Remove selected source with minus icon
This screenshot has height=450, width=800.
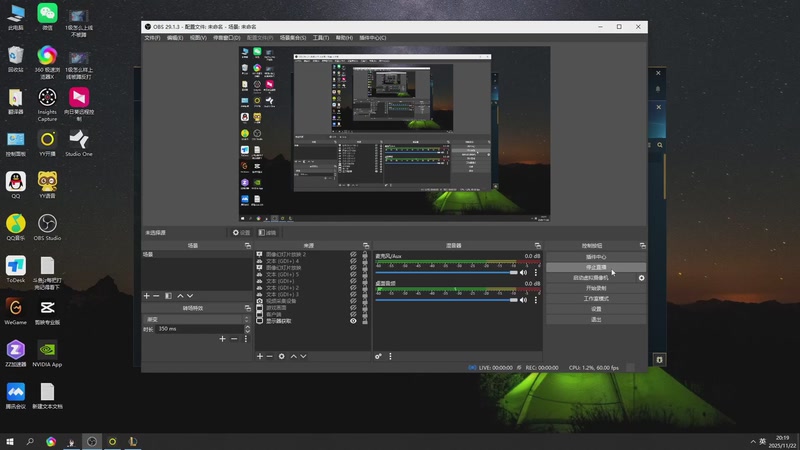(270, 356)
